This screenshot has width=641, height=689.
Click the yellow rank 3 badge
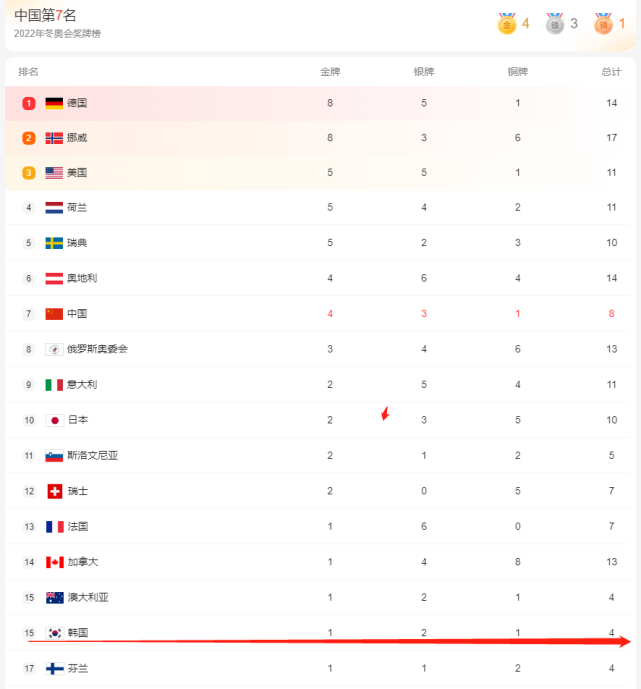coord(29,173)
